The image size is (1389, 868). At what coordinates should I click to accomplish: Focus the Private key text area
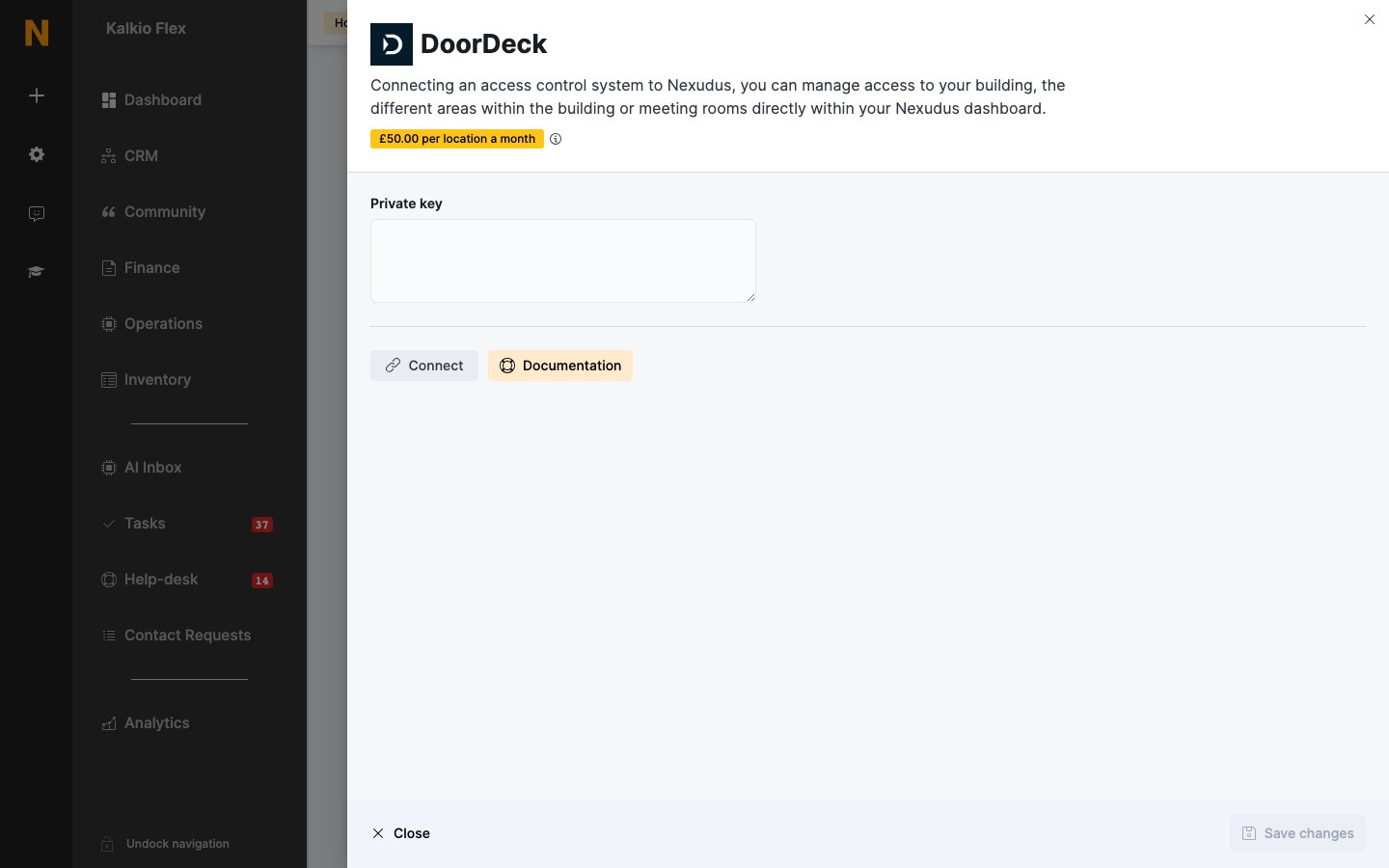(563, 260)
